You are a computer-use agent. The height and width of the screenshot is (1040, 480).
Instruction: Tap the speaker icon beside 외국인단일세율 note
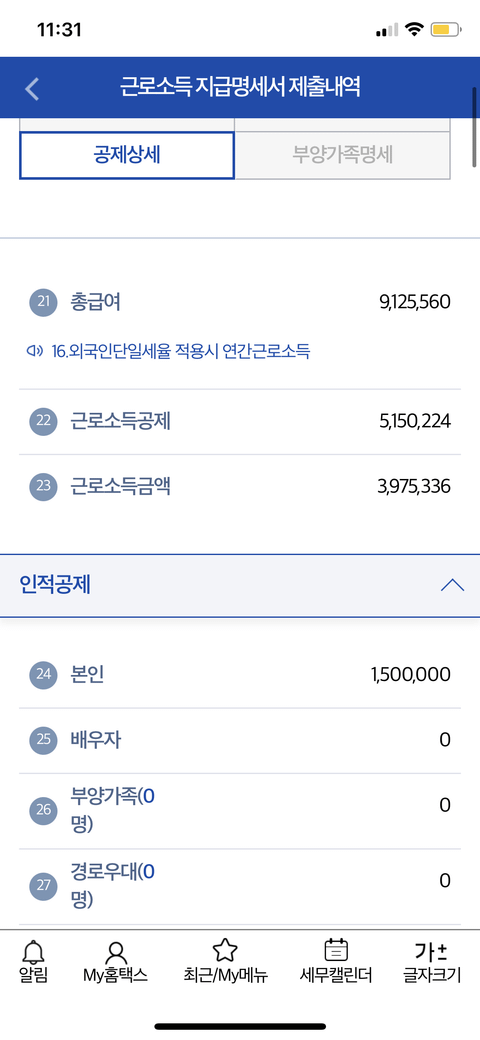click(x=34, y=351)
